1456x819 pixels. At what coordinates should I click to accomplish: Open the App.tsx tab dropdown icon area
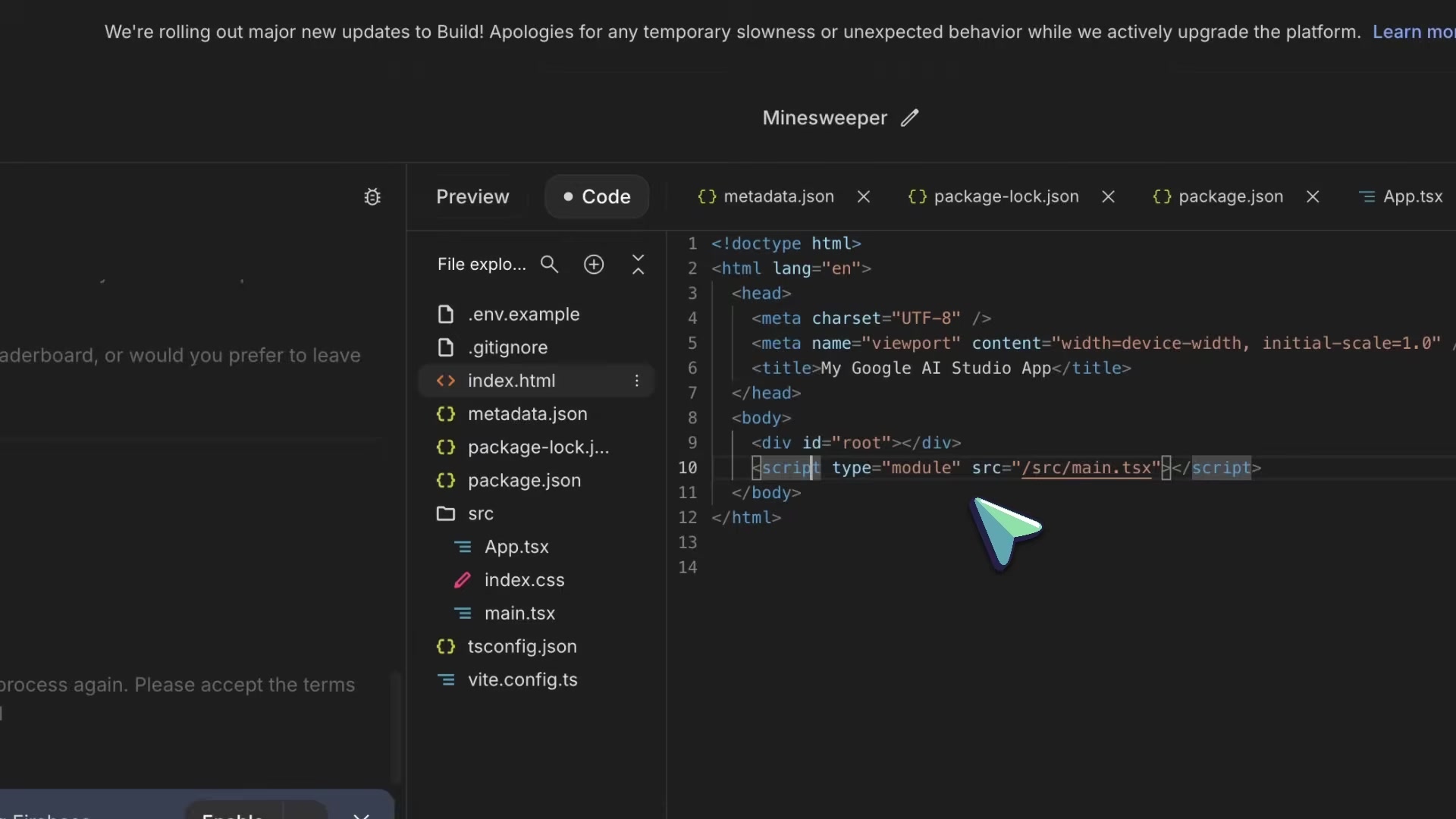pyautogui.click(x=1368, y=196)
